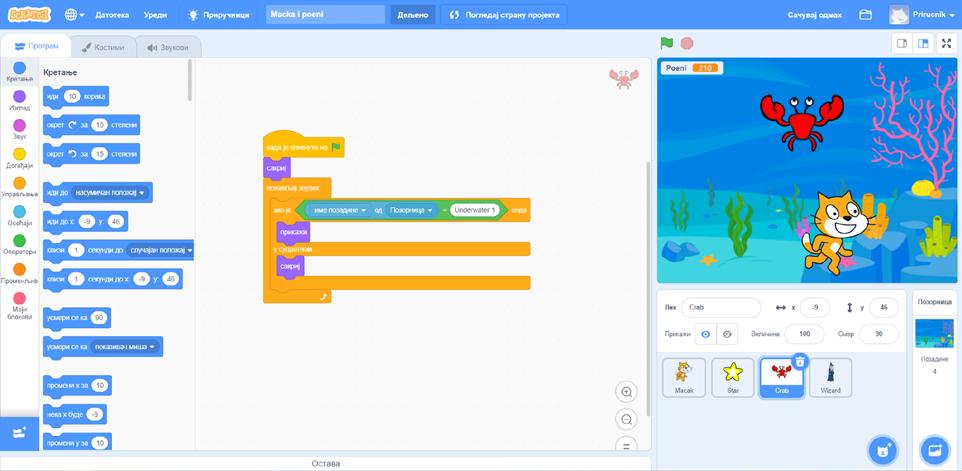The image size is (962, 471).
Task: Click the rotate counterclockwise block icon
Action: [x=72, y=153]
